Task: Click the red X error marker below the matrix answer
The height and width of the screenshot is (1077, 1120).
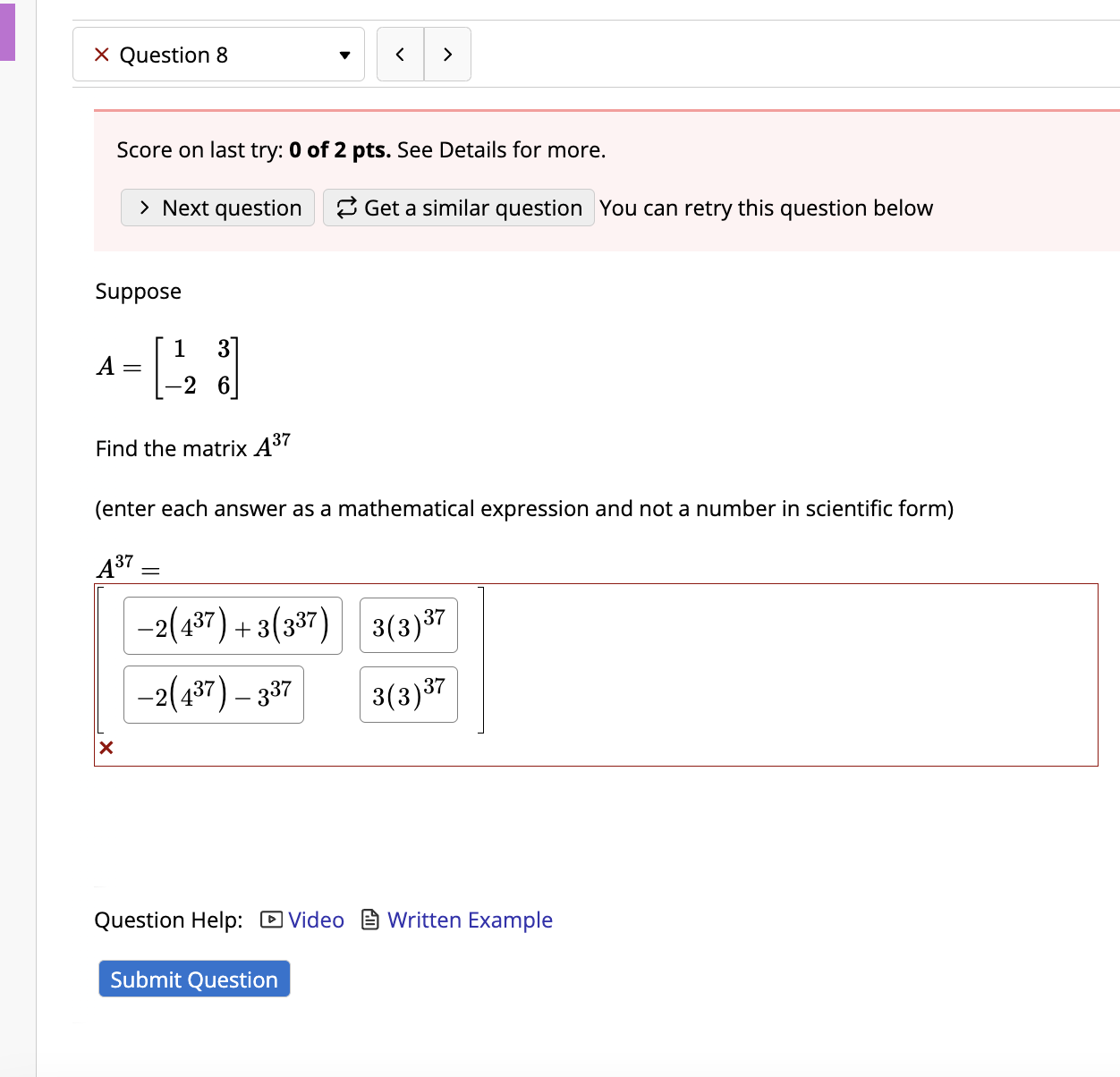Action: point(106,749)
